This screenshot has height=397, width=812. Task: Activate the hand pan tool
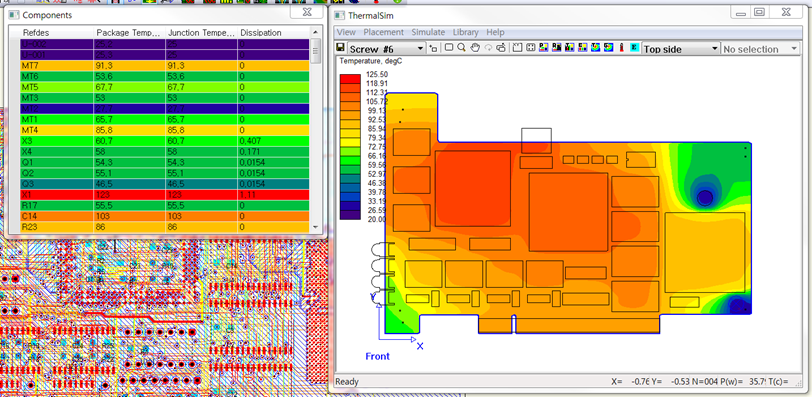475,48
